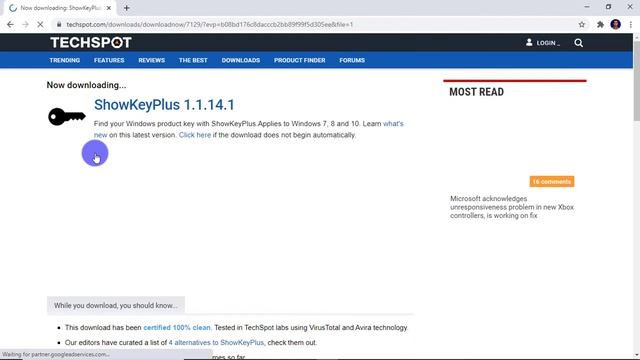640x360 pixels.
Task: Open the PRODUCT FINDER menu item
Action: point(300,60)
